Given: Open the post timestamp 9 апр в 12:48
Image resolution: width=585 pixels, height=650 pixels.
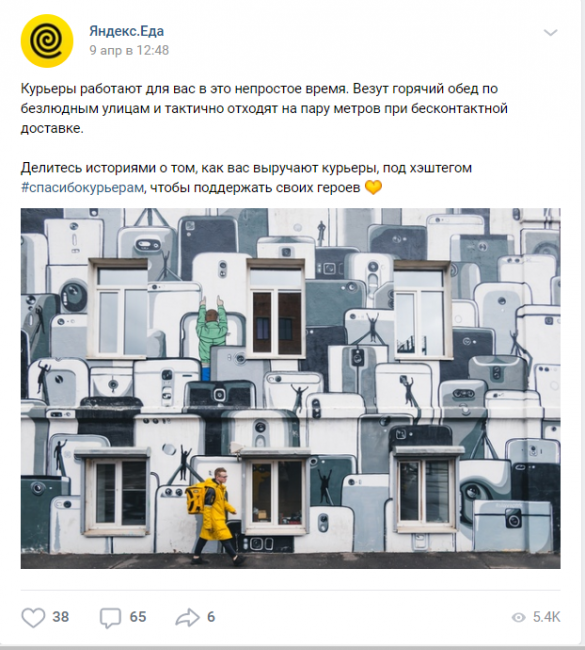Looking at the screenshot, I should pyautogui.click(x=129, y=50).
